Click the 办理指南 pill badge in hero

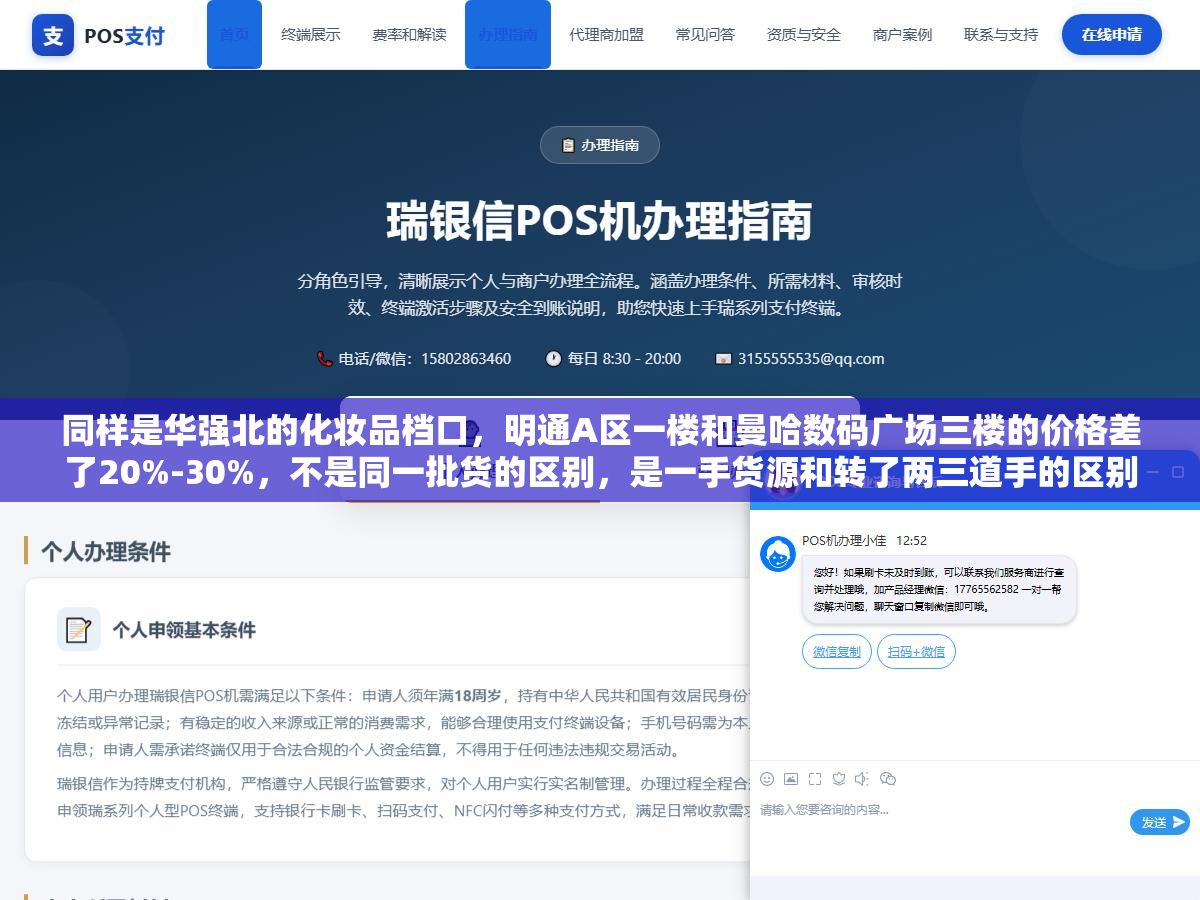click(x=600, y=145)
